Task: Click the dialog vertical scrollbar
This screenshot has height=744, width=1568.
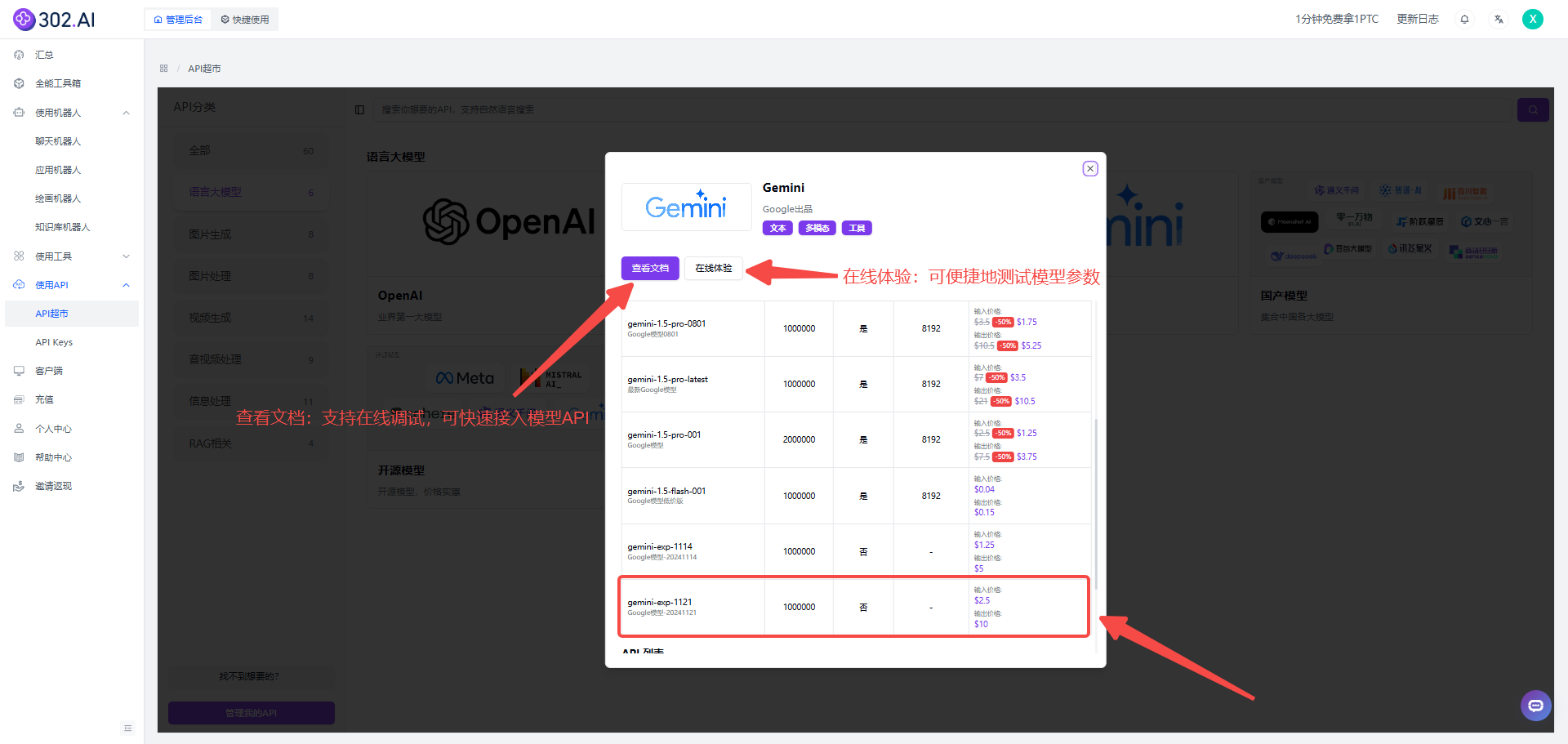Action: (x=1096, y=504)
